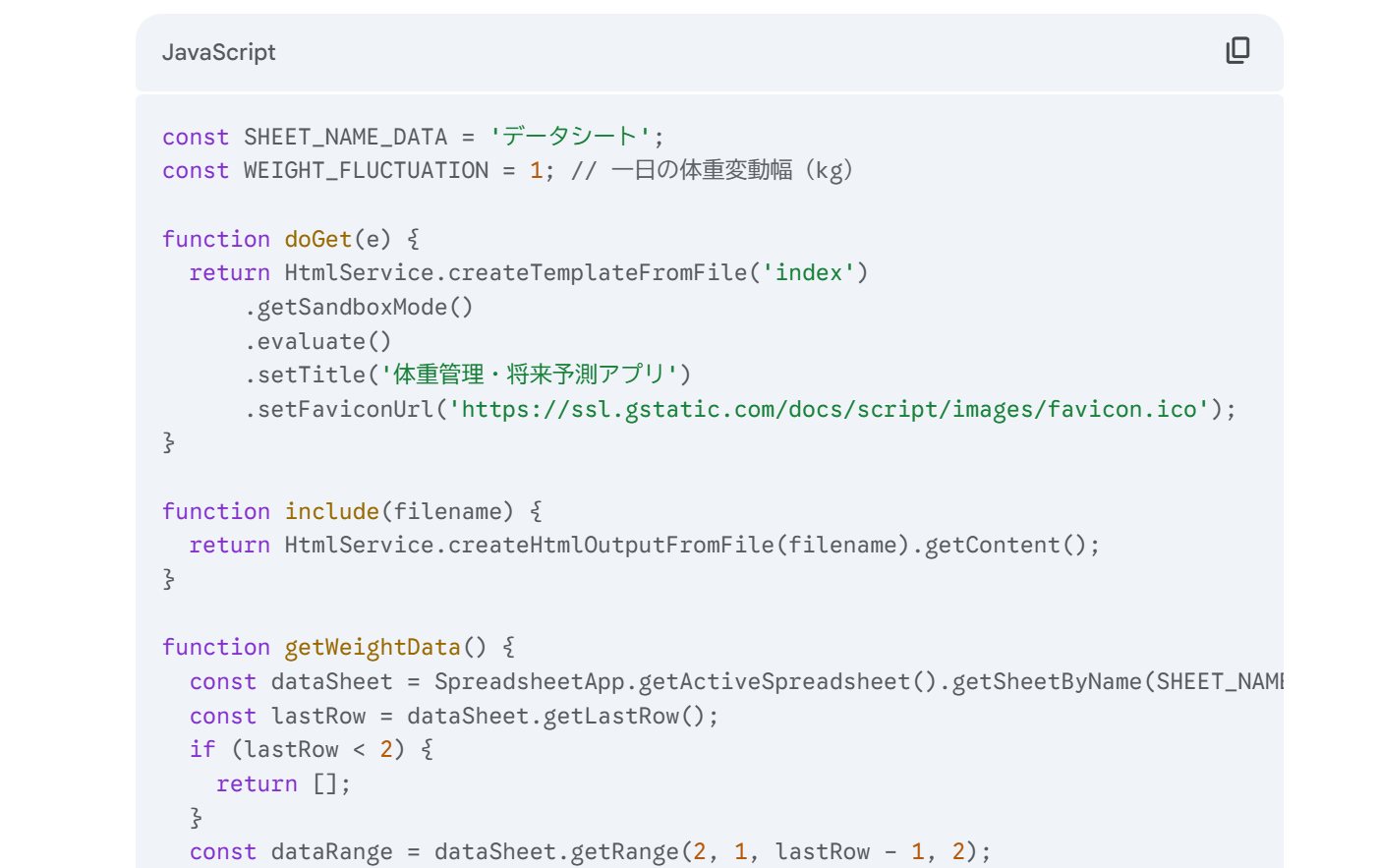Click the doGet function name
The width and height of the screenshot is (1378, 868).
317,239
